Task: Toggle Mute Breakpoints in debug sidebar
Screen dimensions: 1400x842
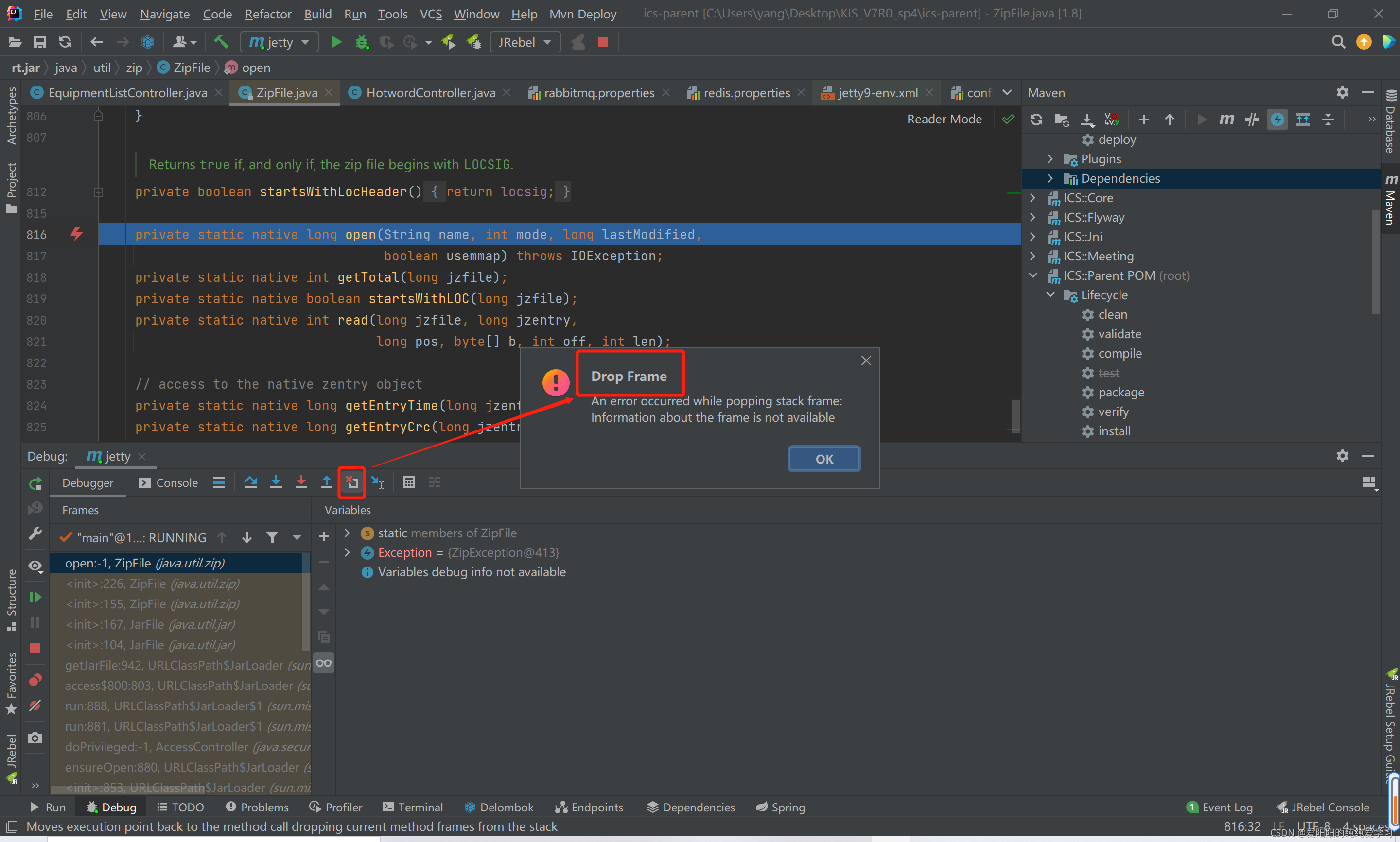Action: coord(35,706)
